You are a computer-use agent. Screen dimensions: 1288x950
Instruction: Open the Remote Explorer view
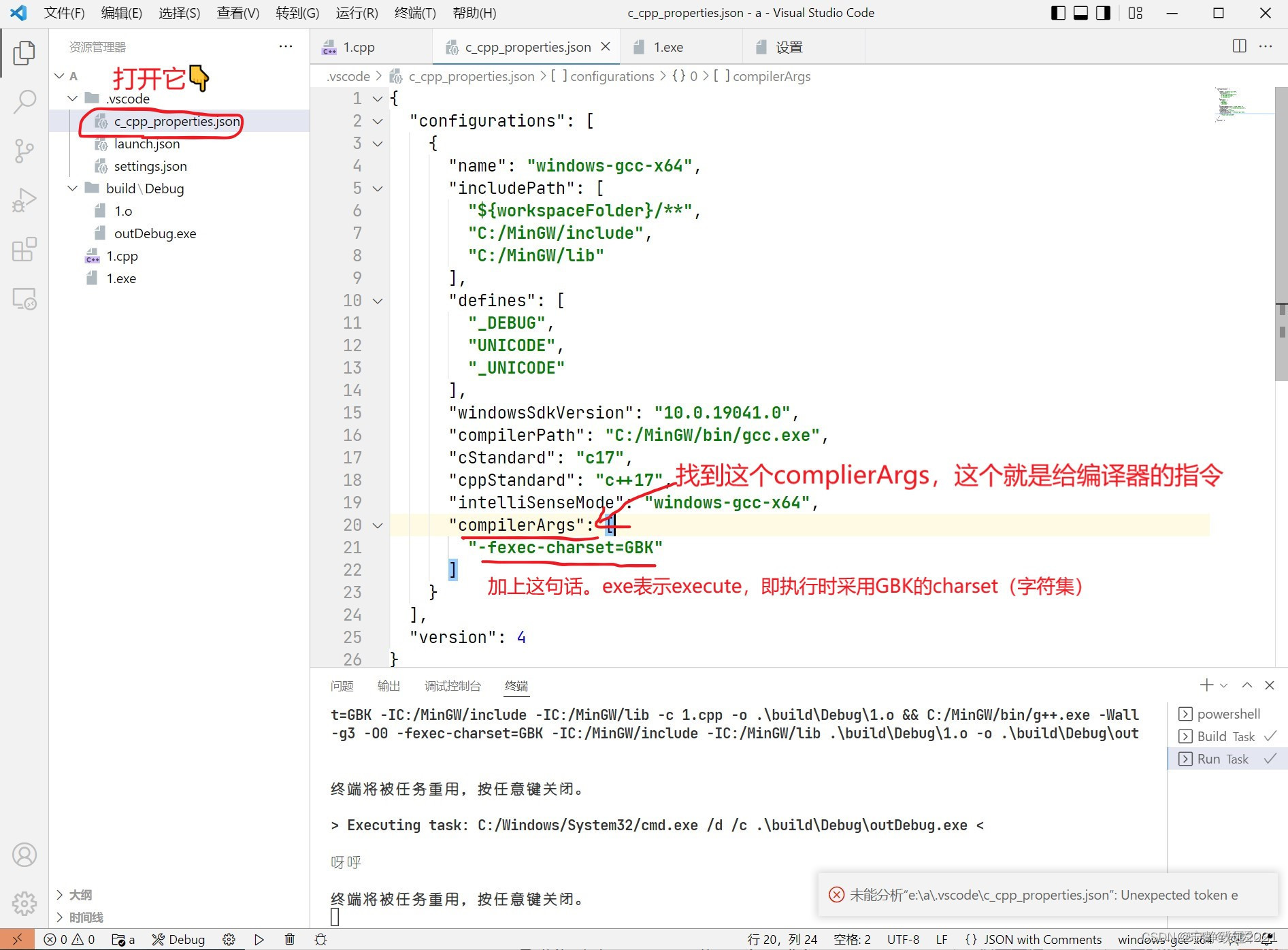coord(24,299)
